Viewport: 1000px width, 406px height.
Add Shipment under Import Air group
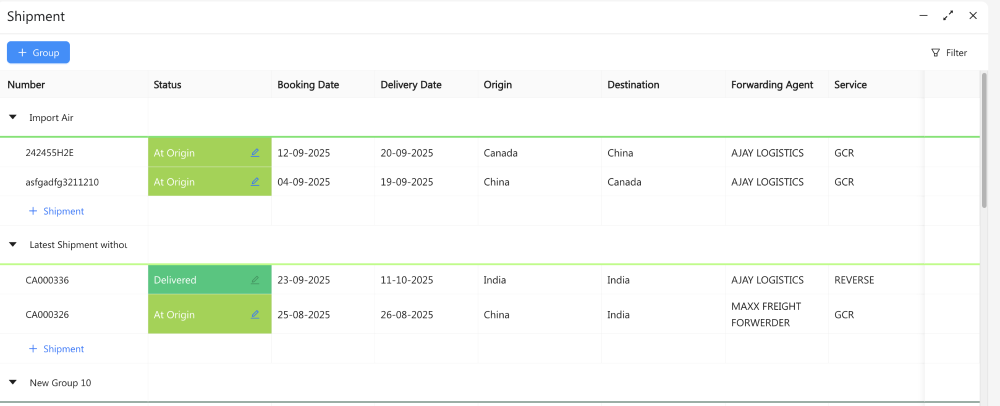[56, 211]
